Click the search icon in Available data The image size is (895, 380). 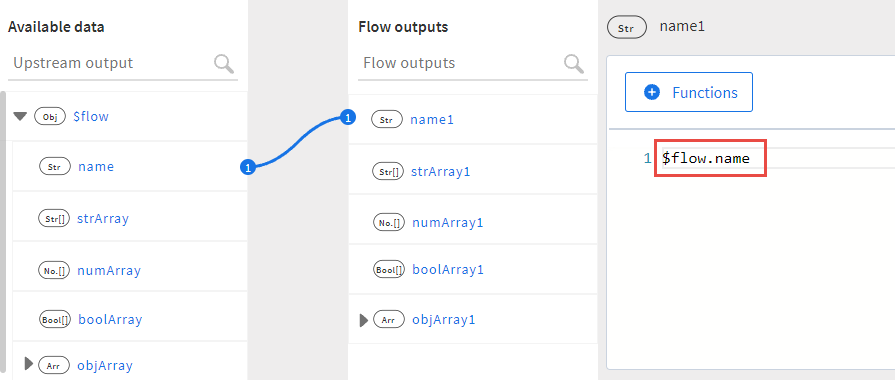pyautogui.click(x=224, y=64)
